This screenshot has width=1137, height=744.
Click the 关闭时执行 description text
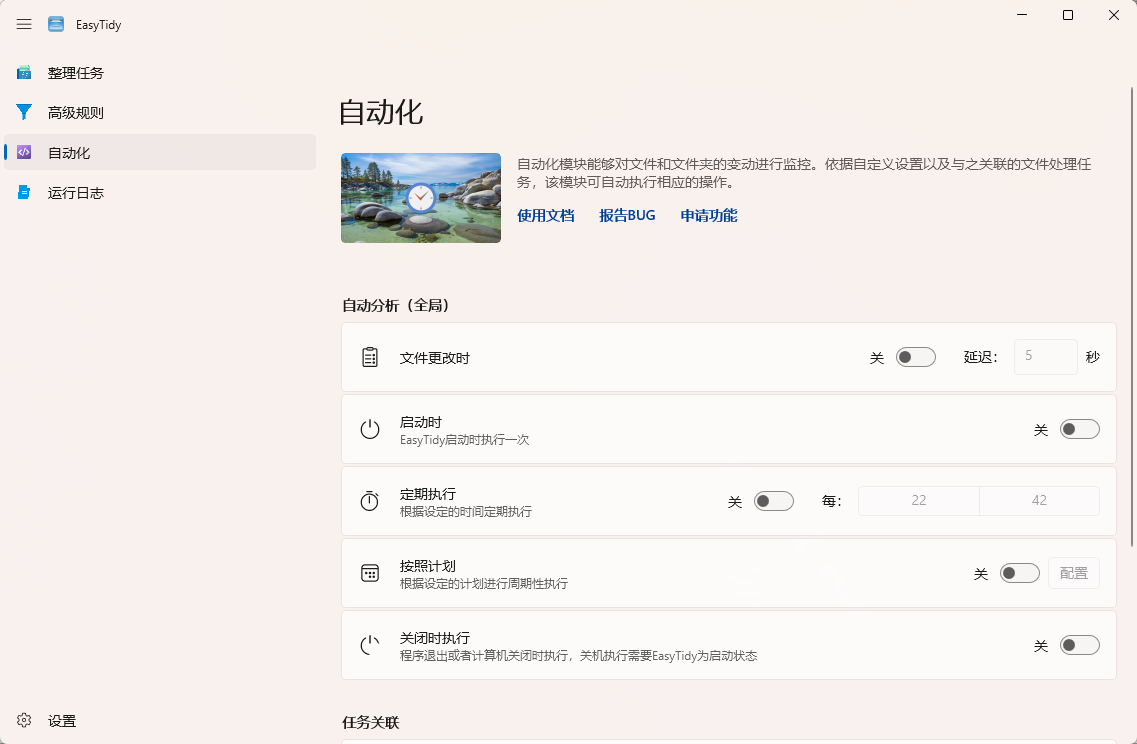tap(579, 656)
